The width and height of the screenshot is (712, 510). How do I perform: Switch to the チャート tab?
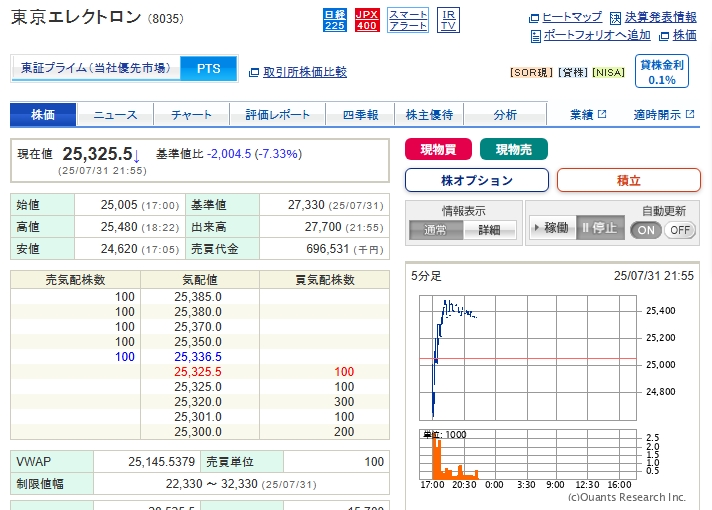191,114
